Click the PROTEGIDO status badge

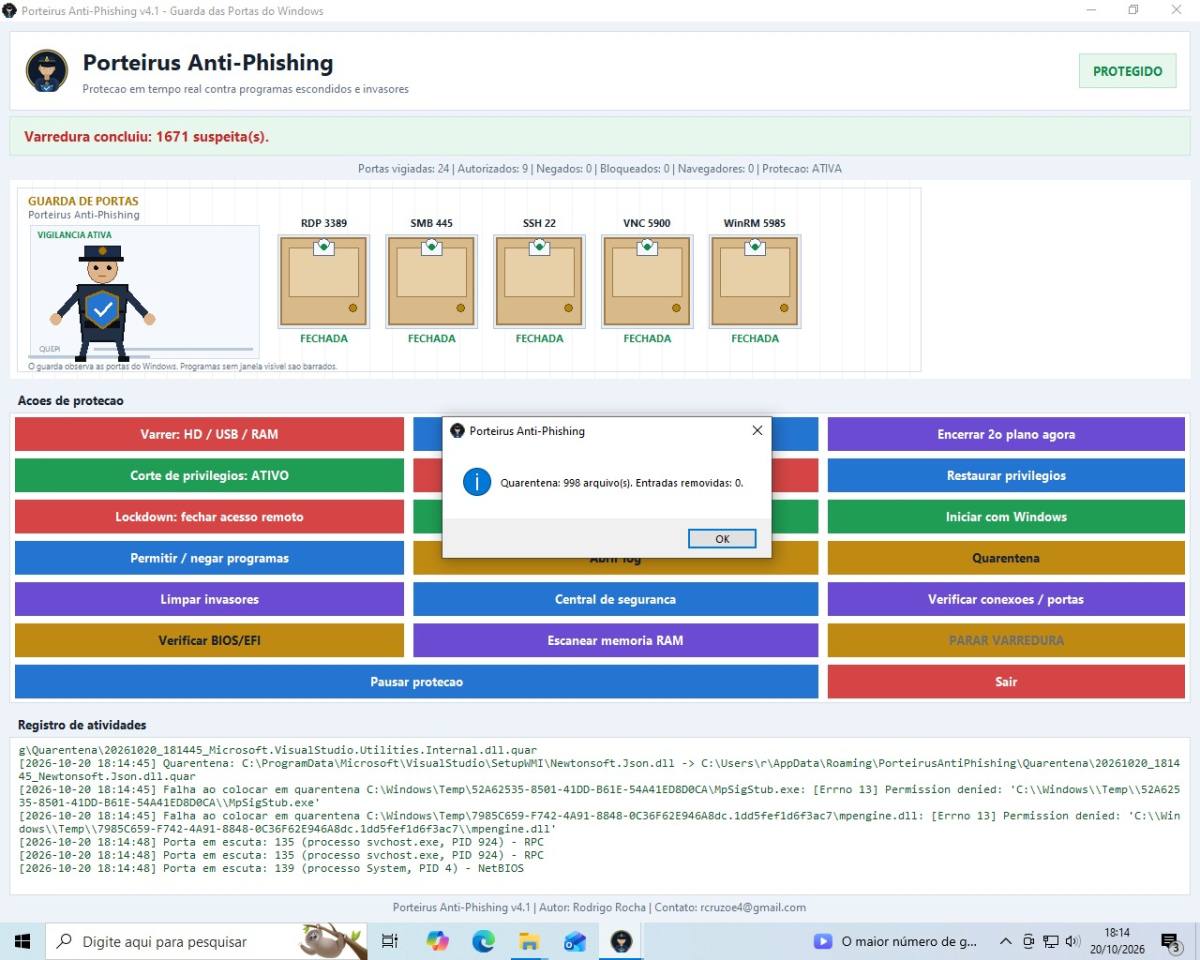tap(1127, 71)
